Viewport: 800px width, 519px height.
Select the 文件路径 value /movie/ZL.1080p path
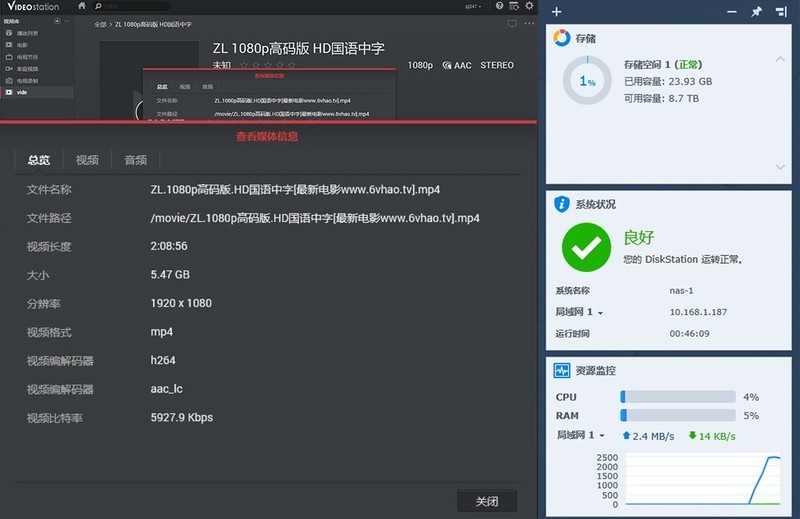tap(315, 218)
